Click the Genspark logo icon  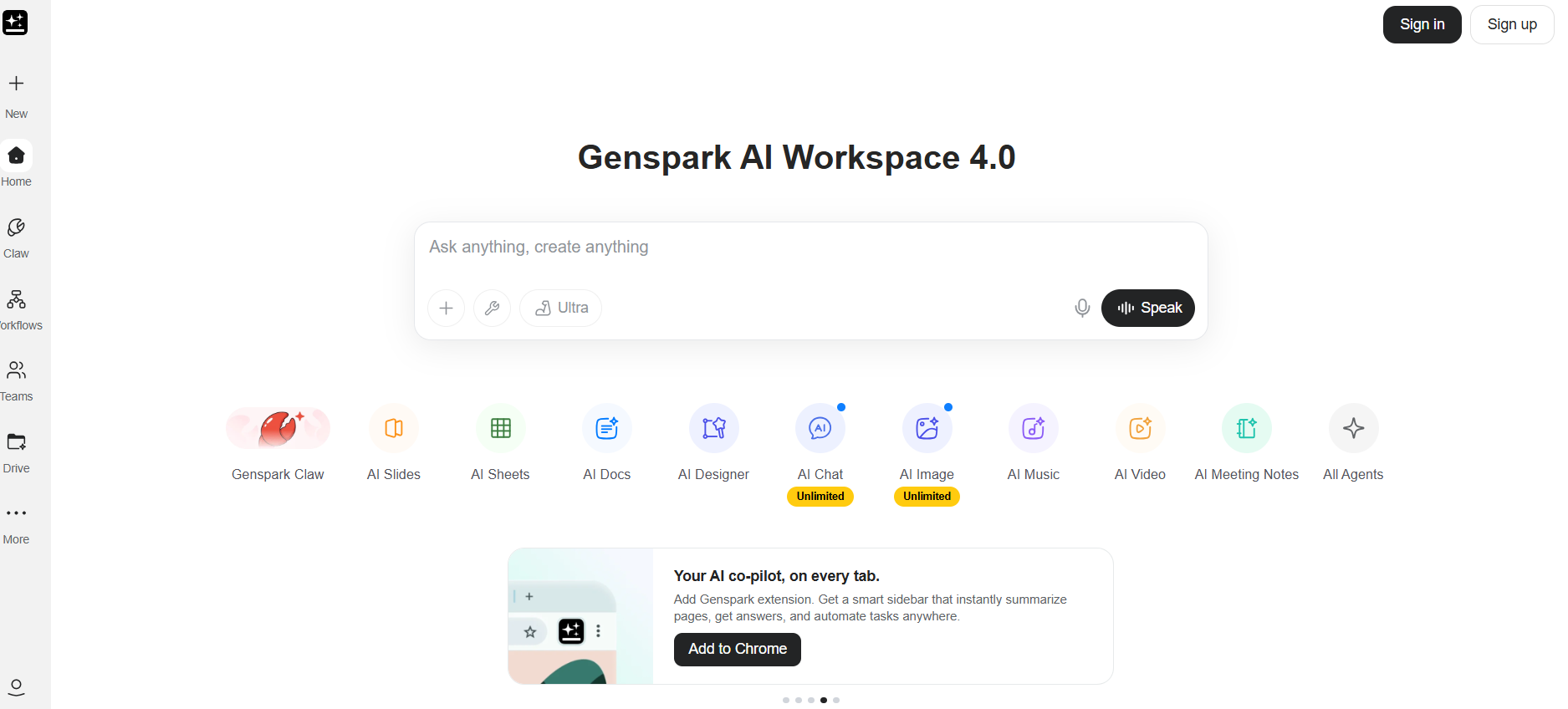(x=15, y=23)
